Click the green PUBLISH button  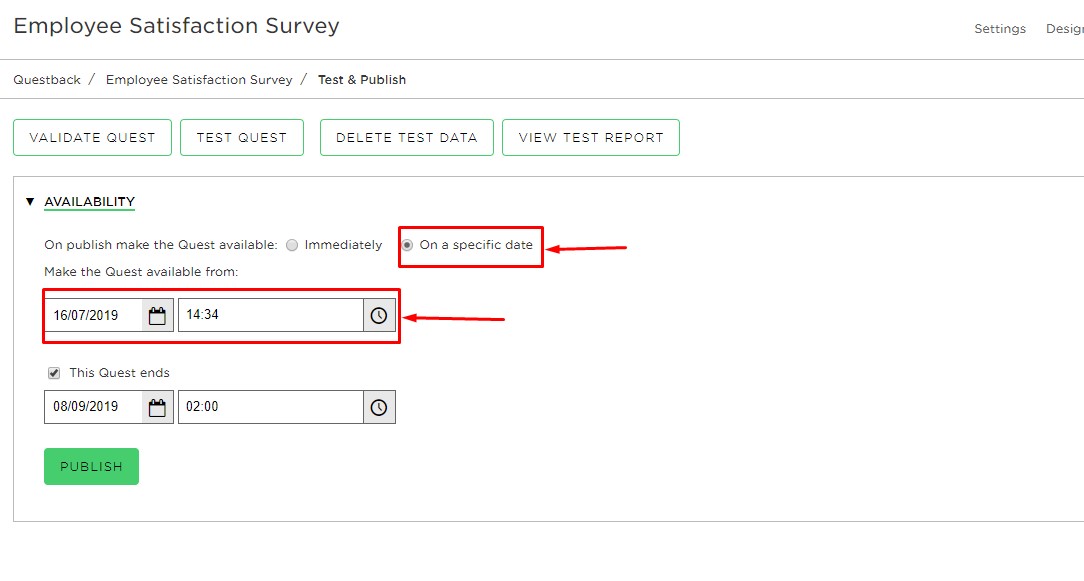tap(91, 467)
